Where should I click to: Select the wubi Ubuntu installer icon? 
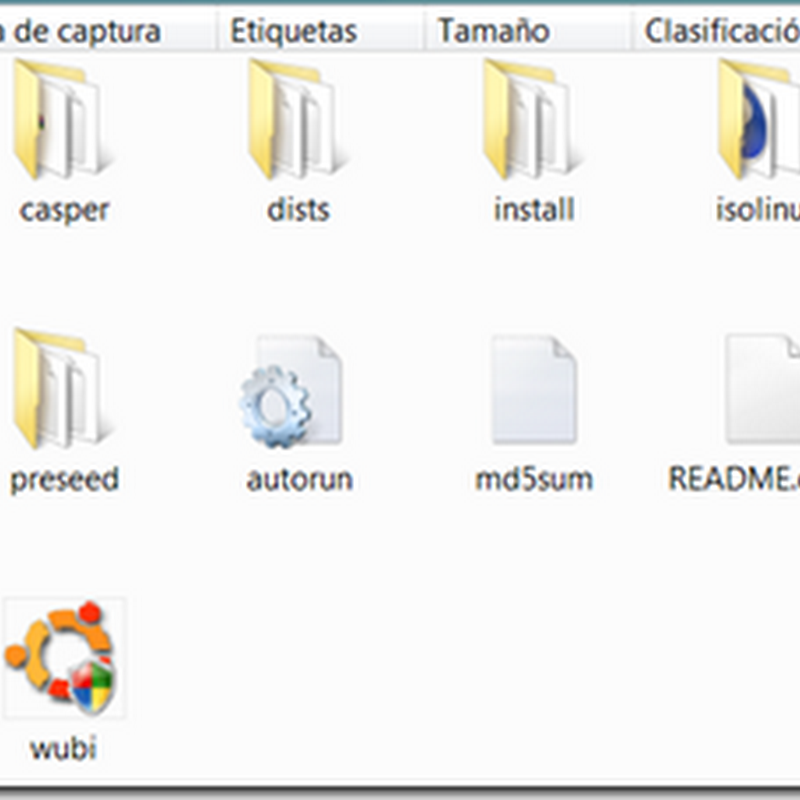pyautogui.click(x=63, y=658)
